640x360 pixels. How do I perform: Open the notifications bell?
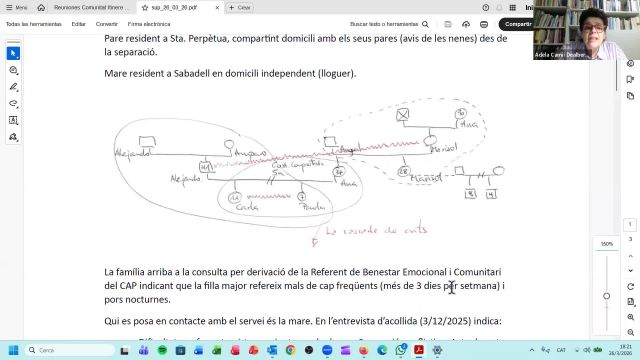click(x=499, y=8)
